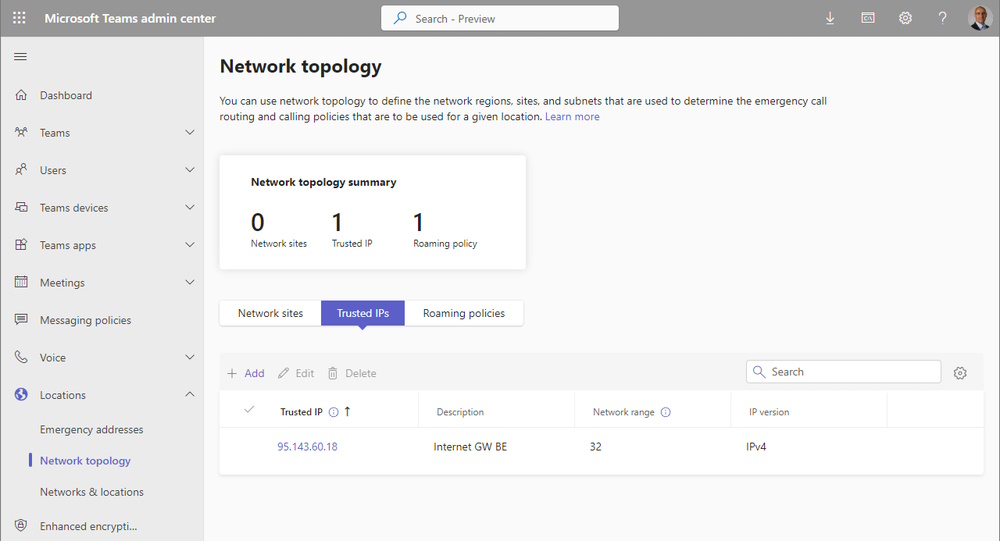Click the IPv4 cell in the row
Screen dimensions: 1000x541
[756, 447]
